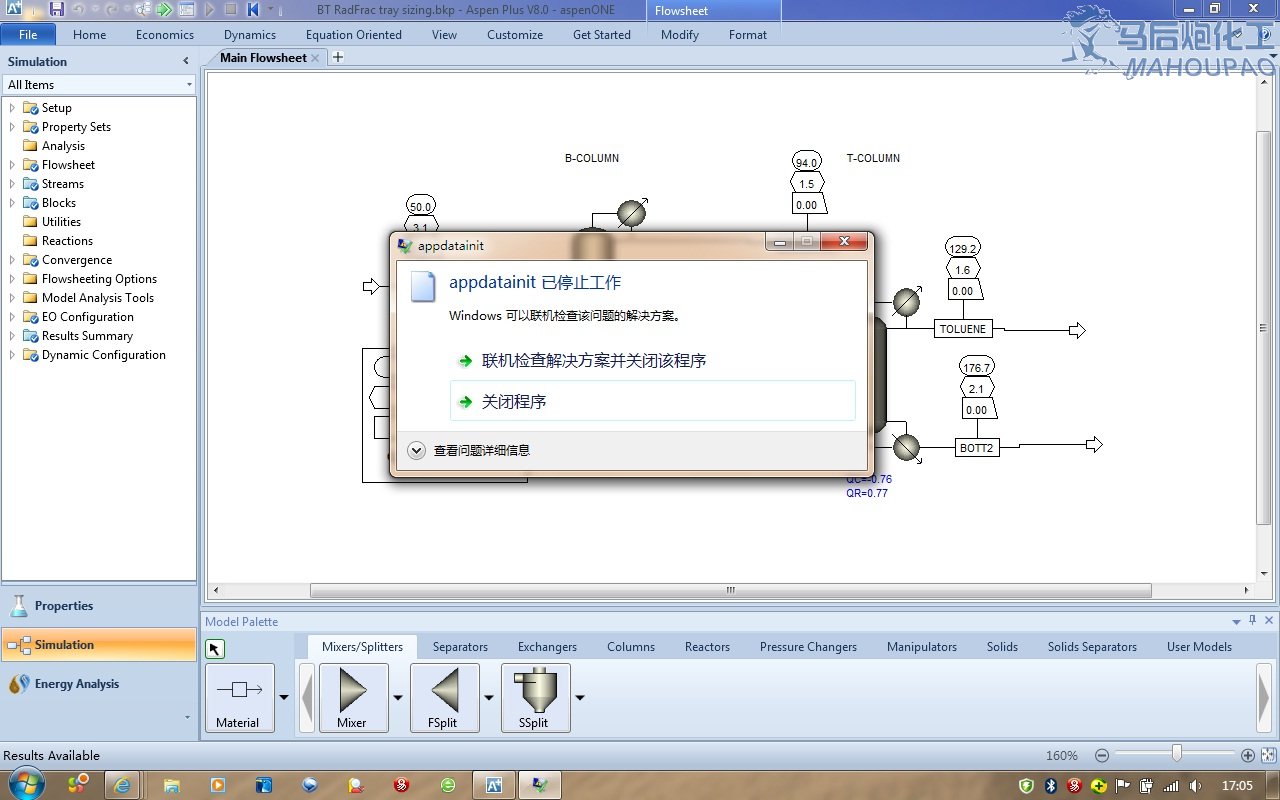Click the B-column condenser icon
This screenshot has width=1280, height=800.
click(x=631, y=213)
